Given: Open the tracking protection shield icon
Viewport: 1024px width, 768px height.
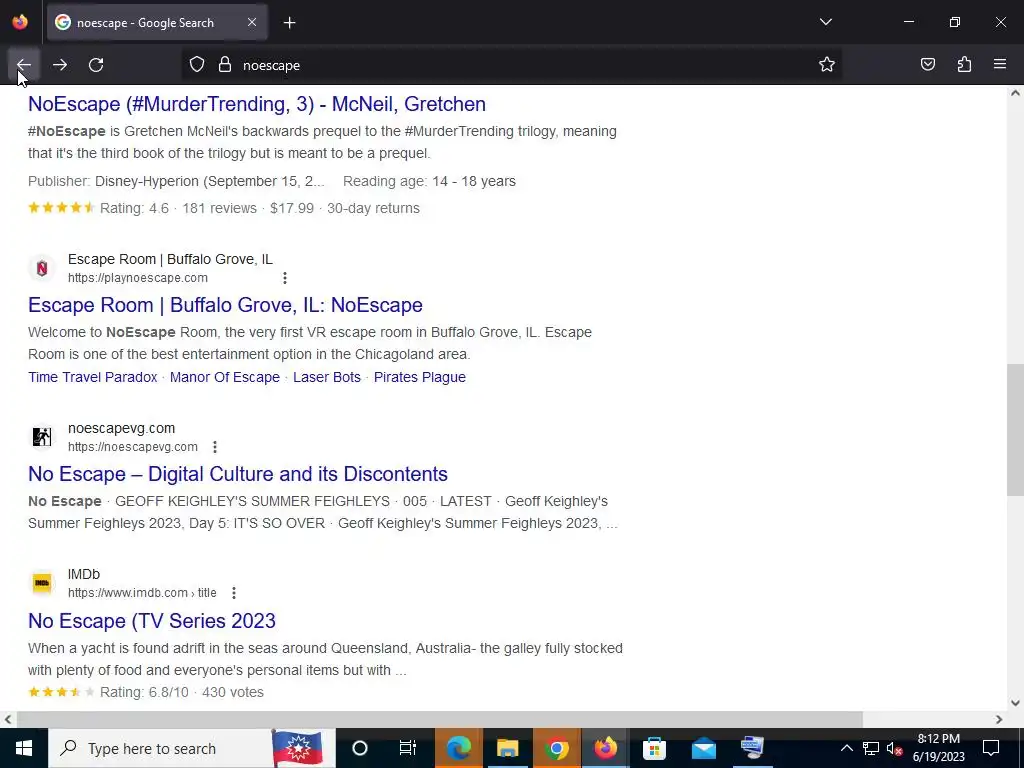Looking at the screenshot, I should coord(197,65).
